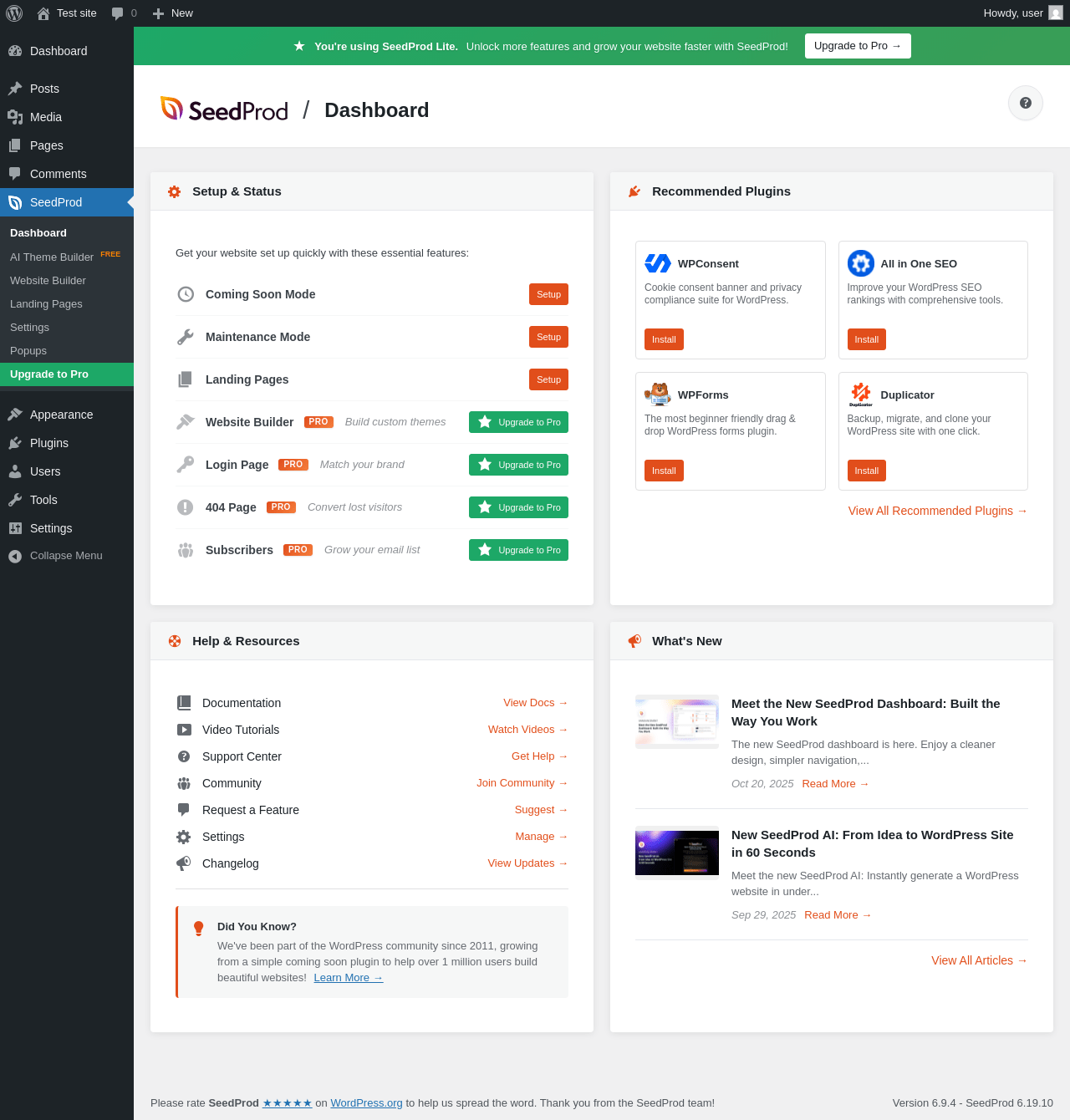Open Tools menu in sidebar
The height and width of the screenshot is (1120, 1070).
[67, 500]
